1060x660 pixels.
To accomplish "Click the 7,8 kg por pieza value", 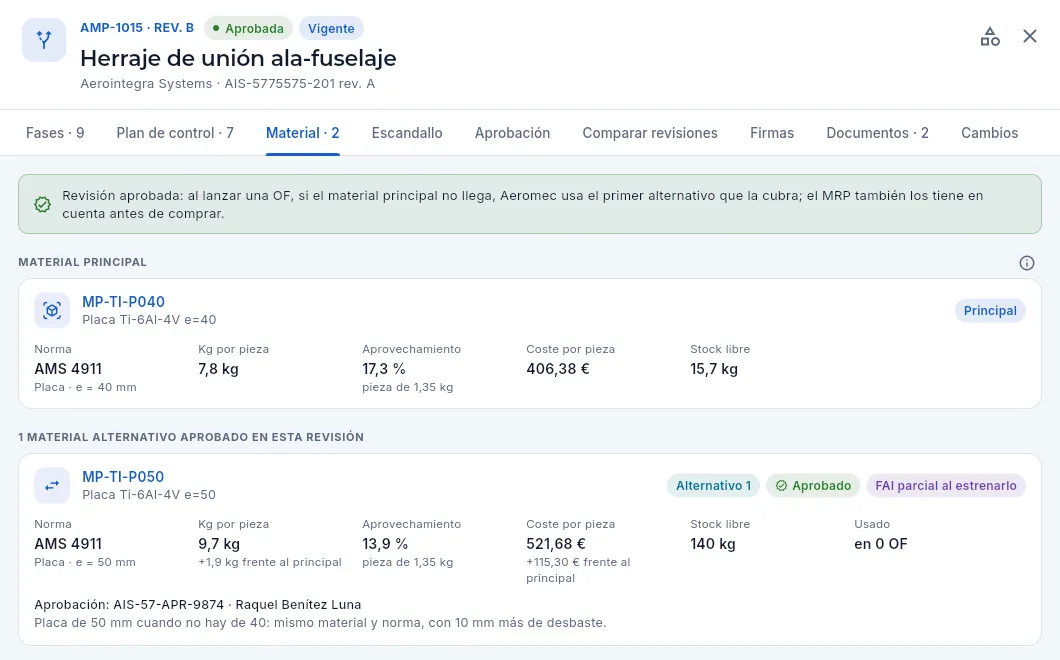I will click(x=218, y=369).
